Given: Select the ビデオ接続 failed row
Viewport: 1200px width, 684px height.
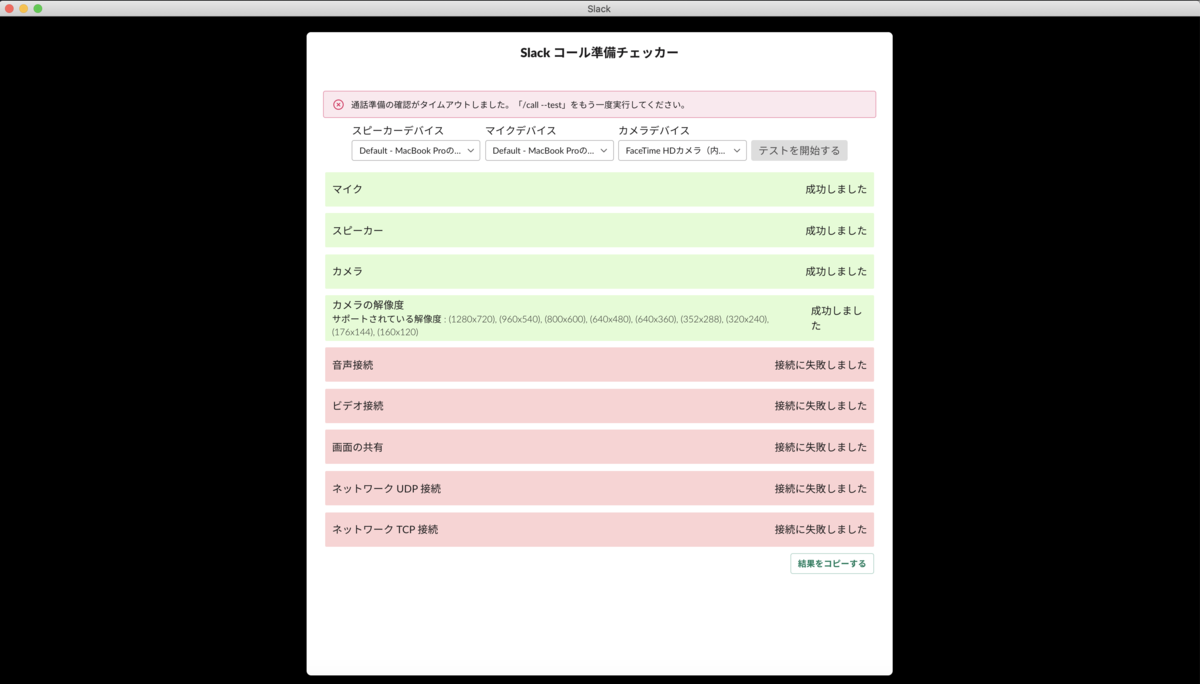Looking at the screenshot, I should (x=599, y=406).
